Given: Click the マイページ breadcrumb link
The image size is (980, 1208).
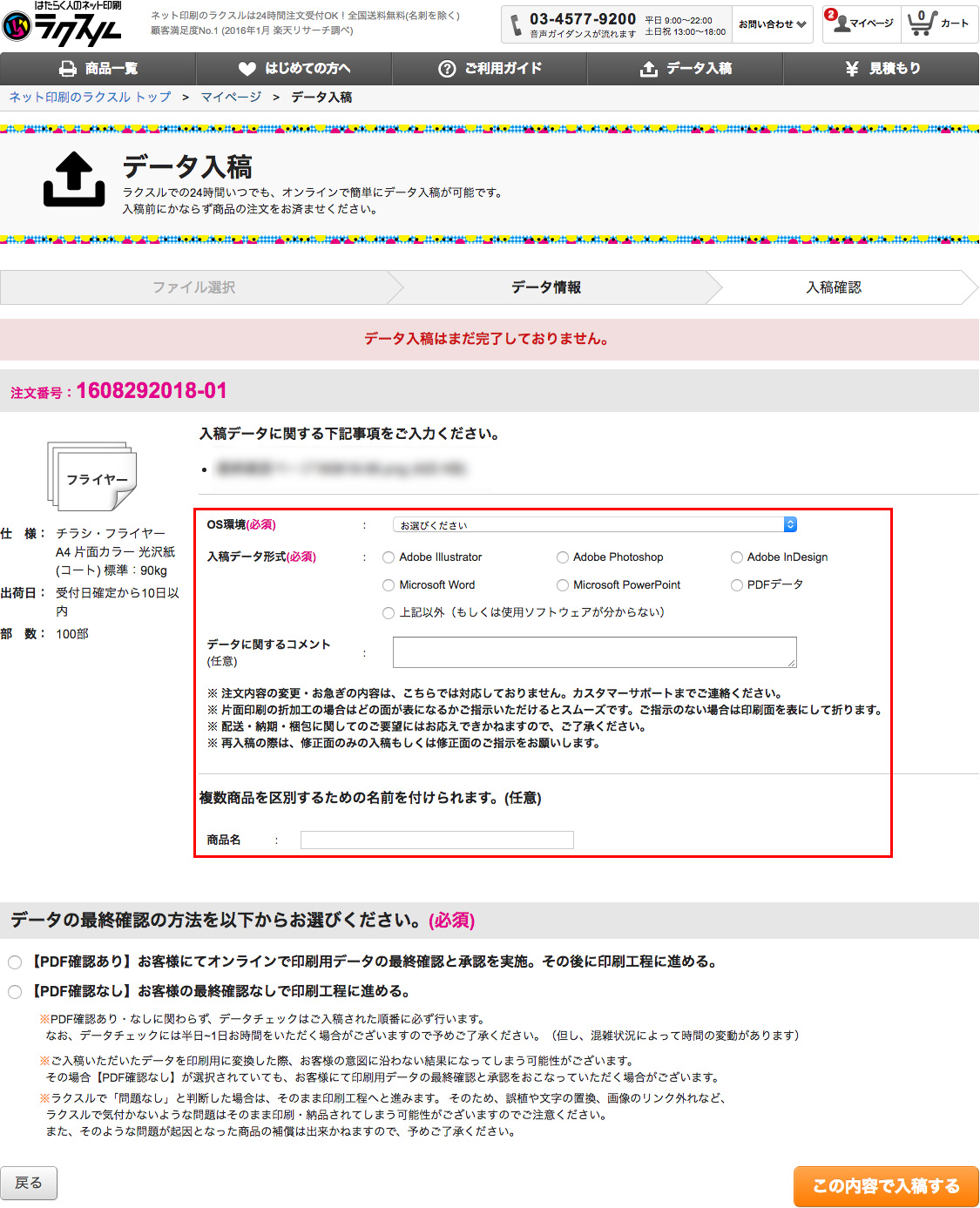Looking at the screenshot, I should (x=231, y=98).
